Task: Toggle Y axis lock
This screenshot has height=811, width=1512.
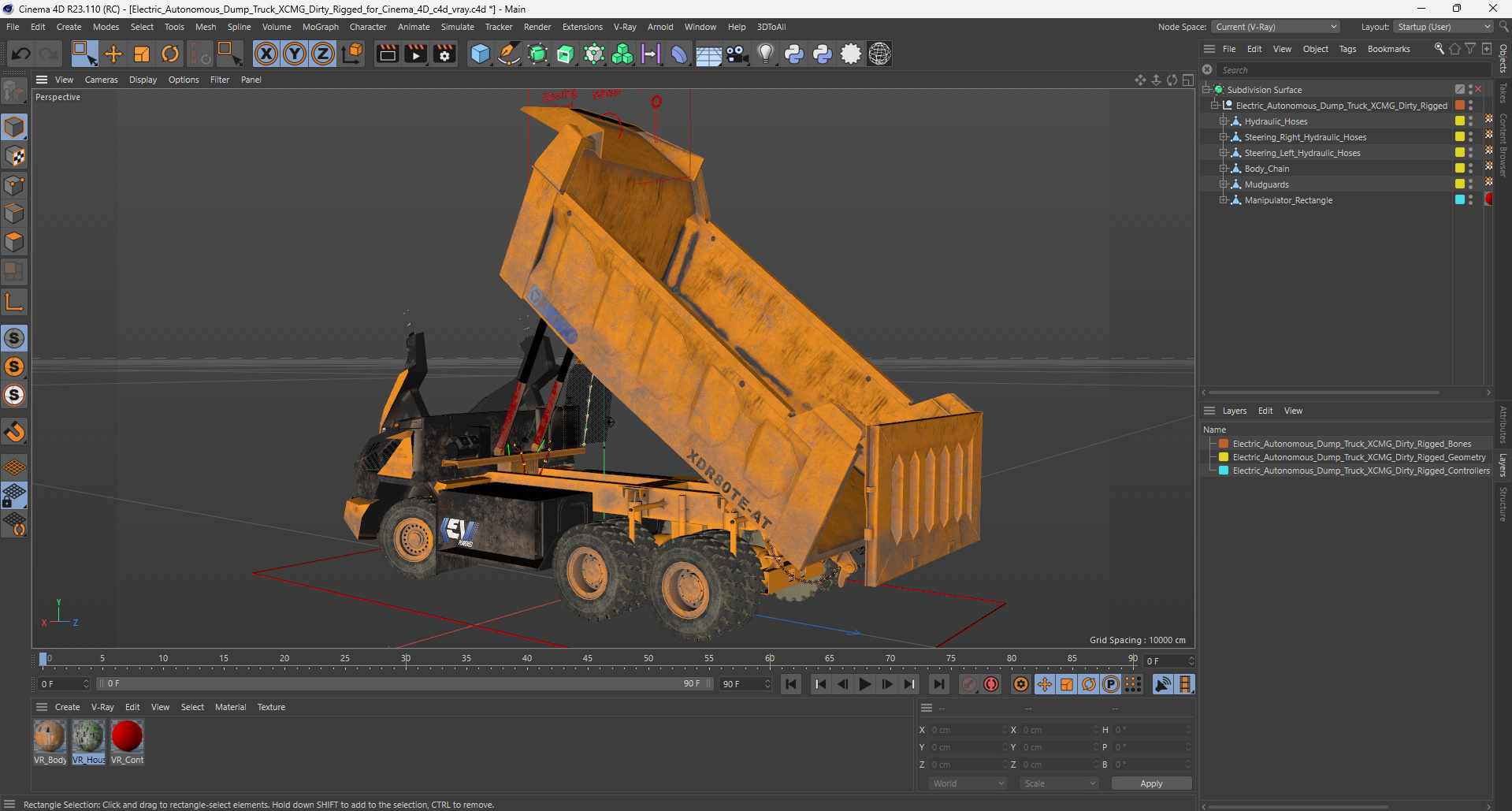Action: [x=295, y=54]
